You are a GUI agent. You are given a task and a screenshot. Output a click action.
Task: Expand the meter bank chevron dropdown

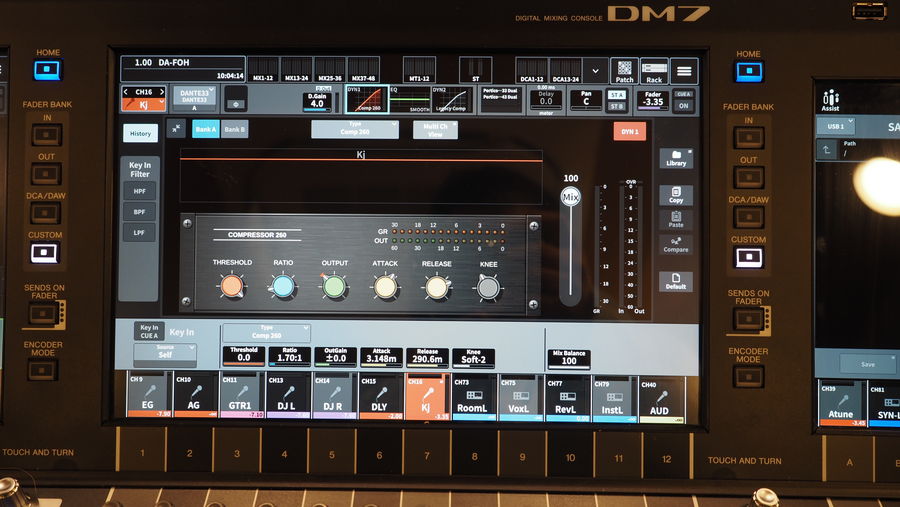(x=595, y=71)
